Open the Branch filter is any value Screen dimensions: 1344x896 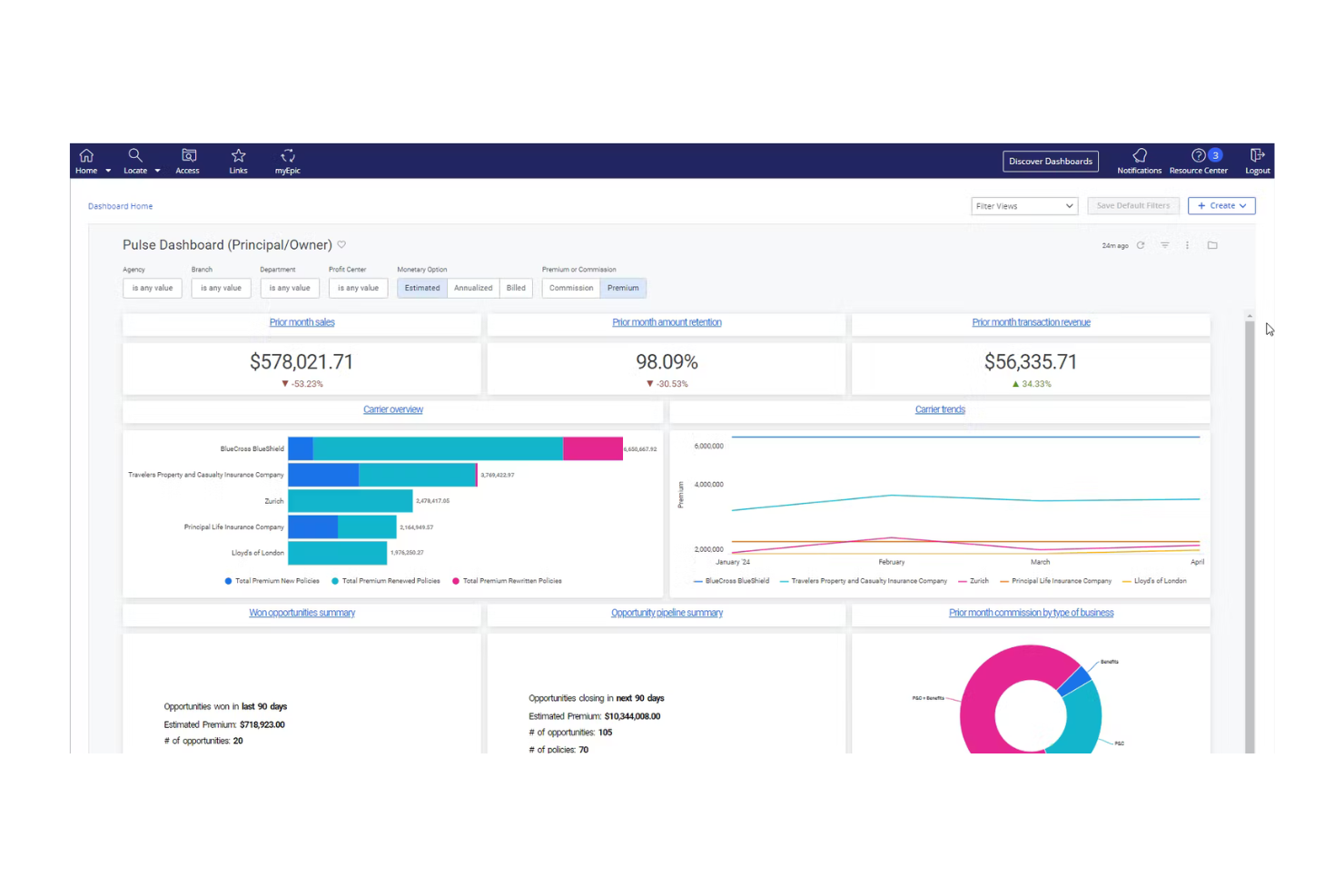click(221, 288)
